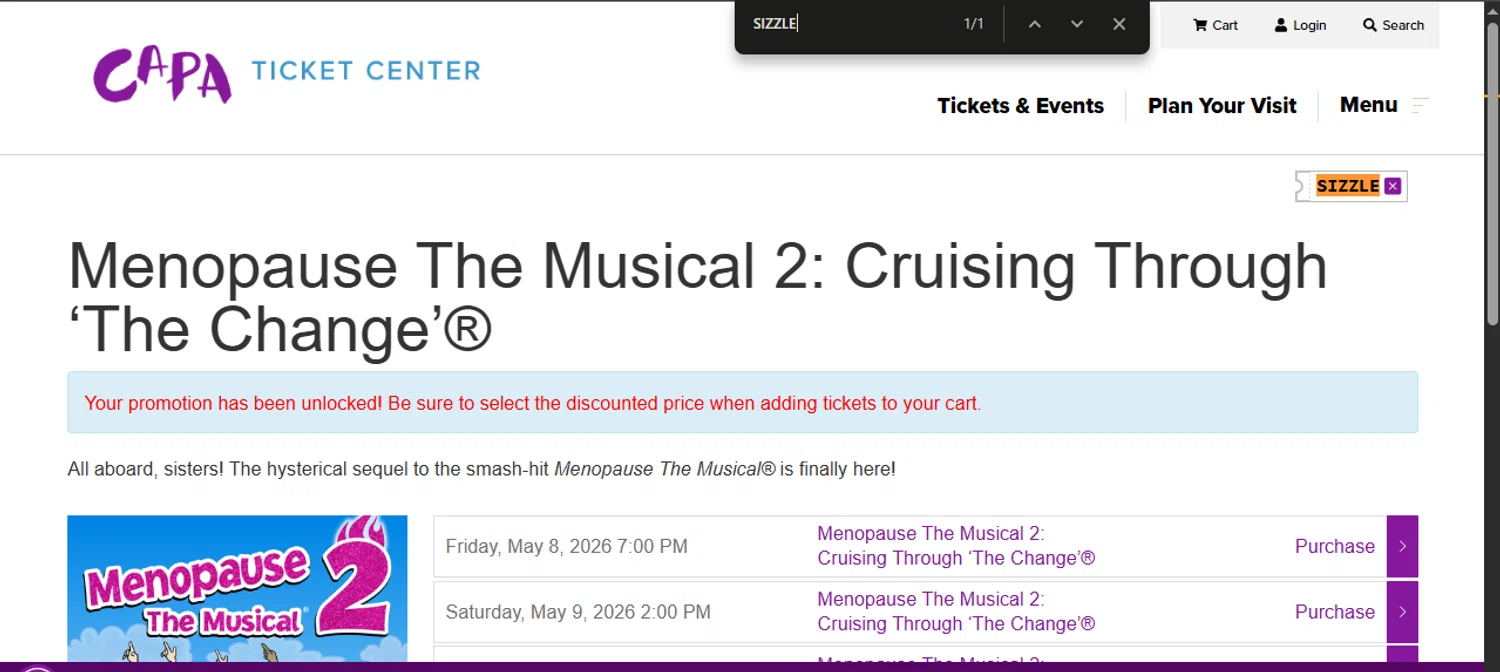This screenshot has height=672, width=1500.
Task: Close the find-in-page bar
Action: [1119, 24]
